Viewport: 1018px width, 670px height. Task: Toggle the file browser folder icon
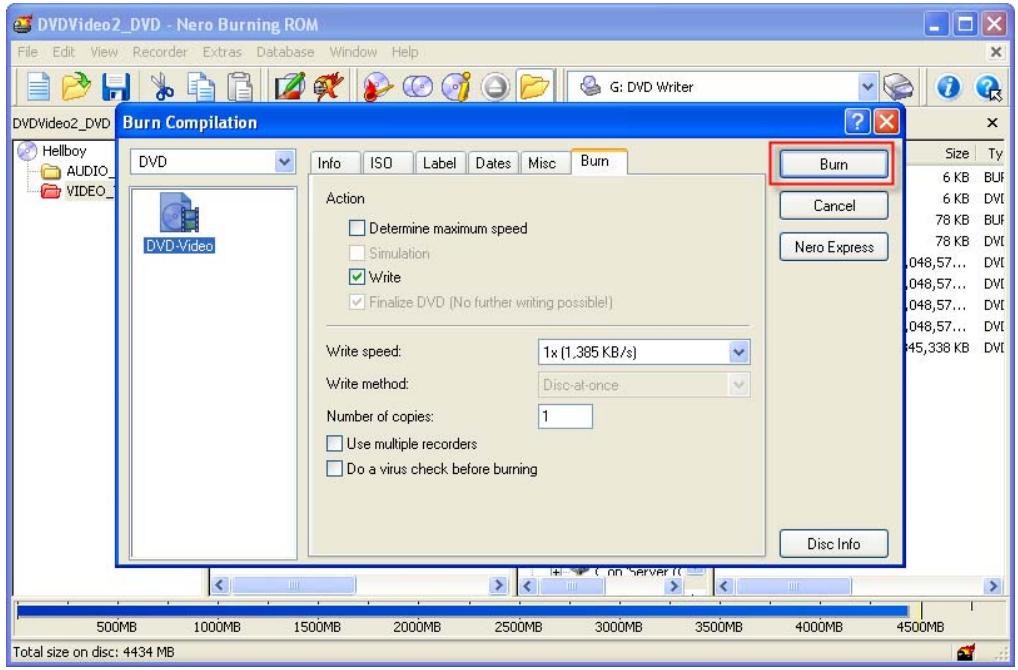coord(535,87)
